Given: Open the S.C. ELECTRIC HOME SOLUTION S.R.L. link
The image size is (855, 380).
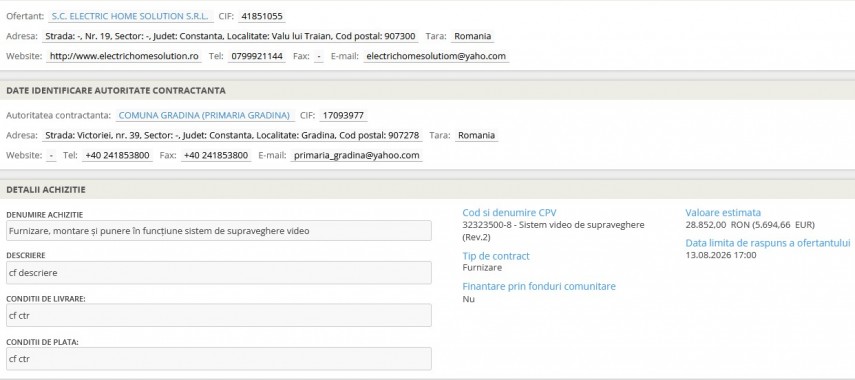Looking at the screenshot, I should 130,16.
